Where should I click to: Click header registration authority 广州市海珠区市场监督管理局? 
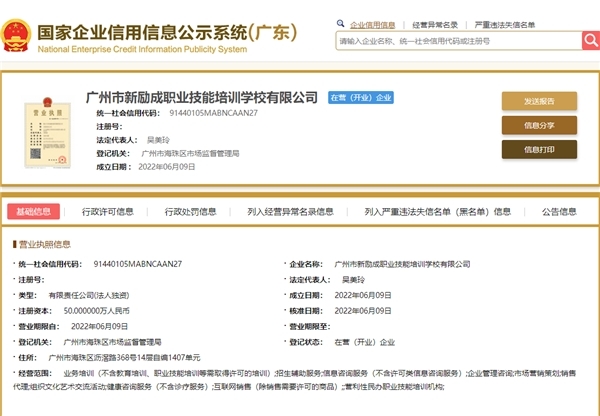190,153
